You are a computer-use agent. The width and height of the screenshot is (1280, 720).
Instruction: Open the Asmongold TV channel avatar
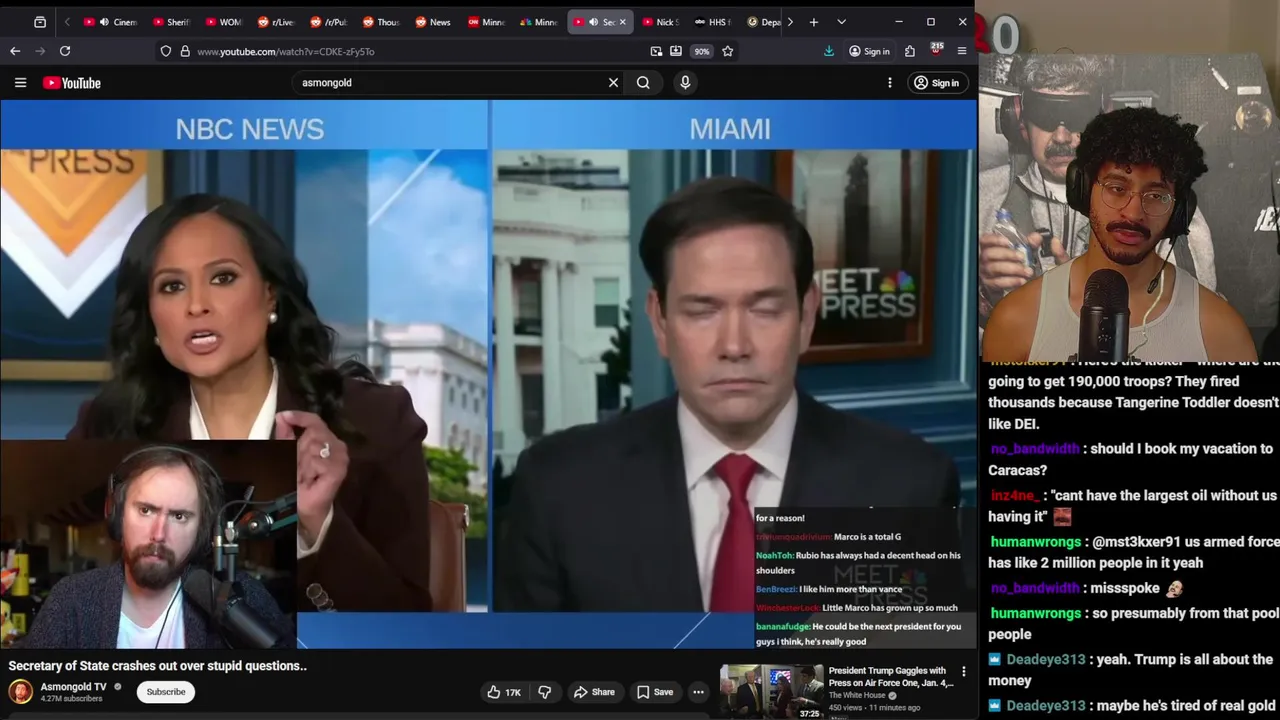(20, 691)
